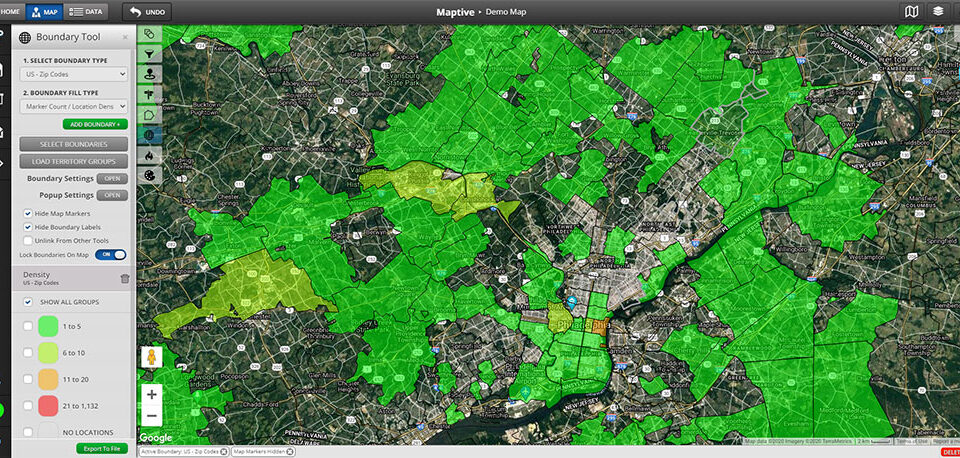
Task: Zoom in on the map
Action: coord(152,394)
